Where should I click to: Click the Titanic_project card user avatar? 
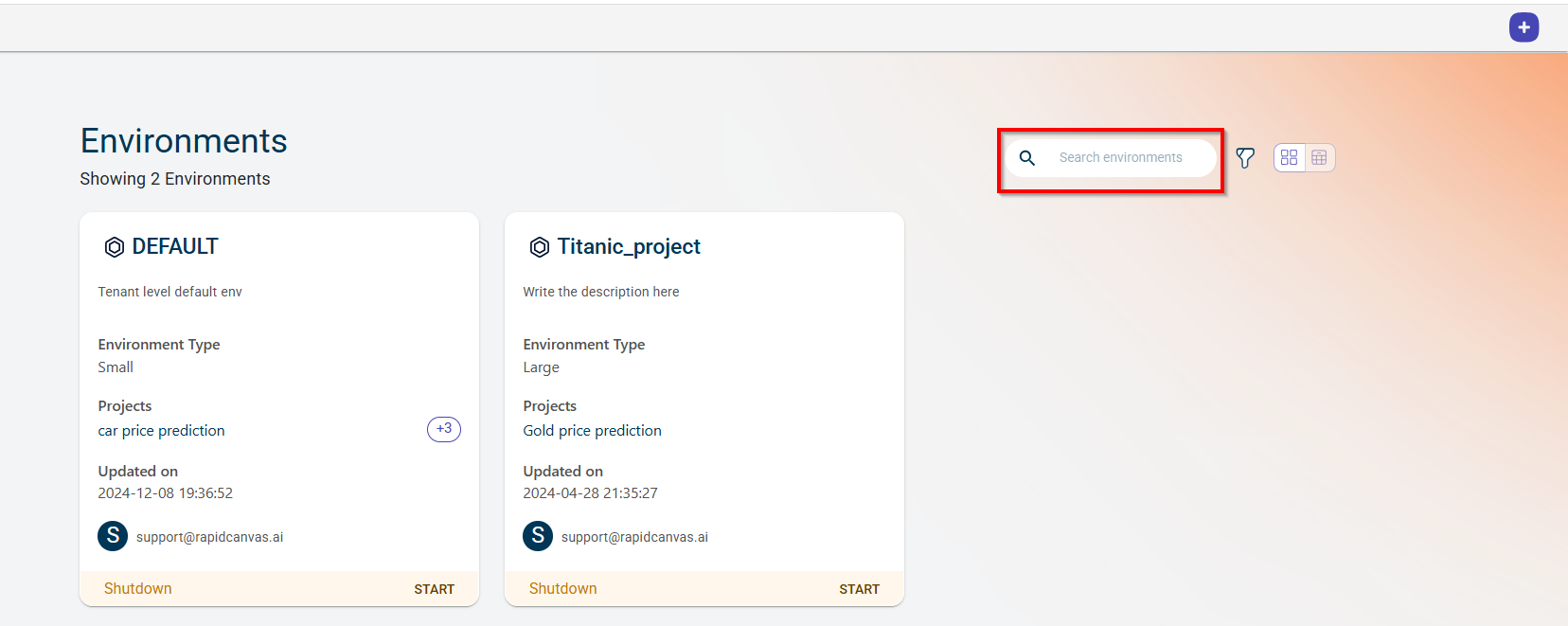[538, 536]
